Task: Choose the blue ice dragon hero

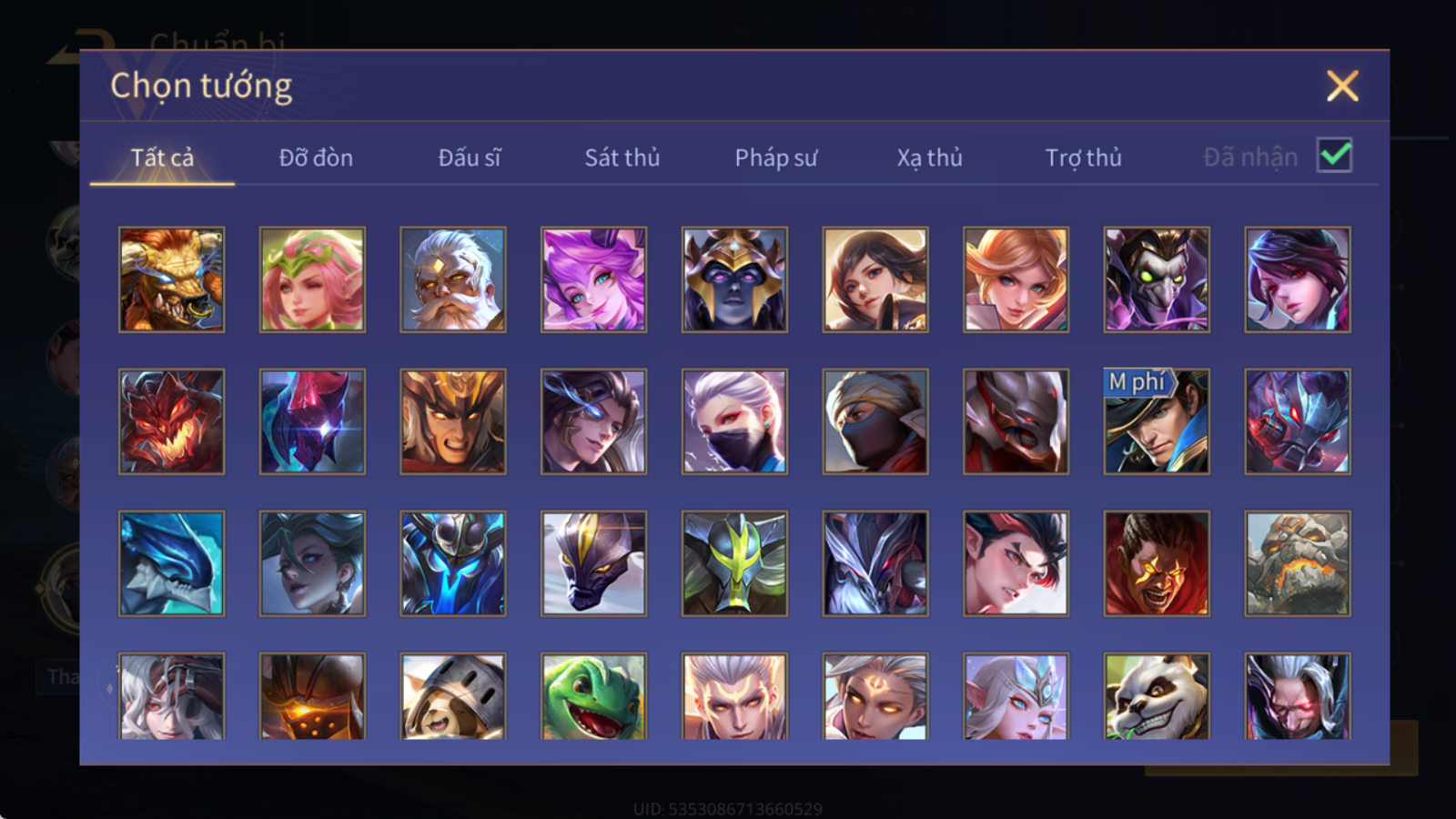Action: point(171,563)
